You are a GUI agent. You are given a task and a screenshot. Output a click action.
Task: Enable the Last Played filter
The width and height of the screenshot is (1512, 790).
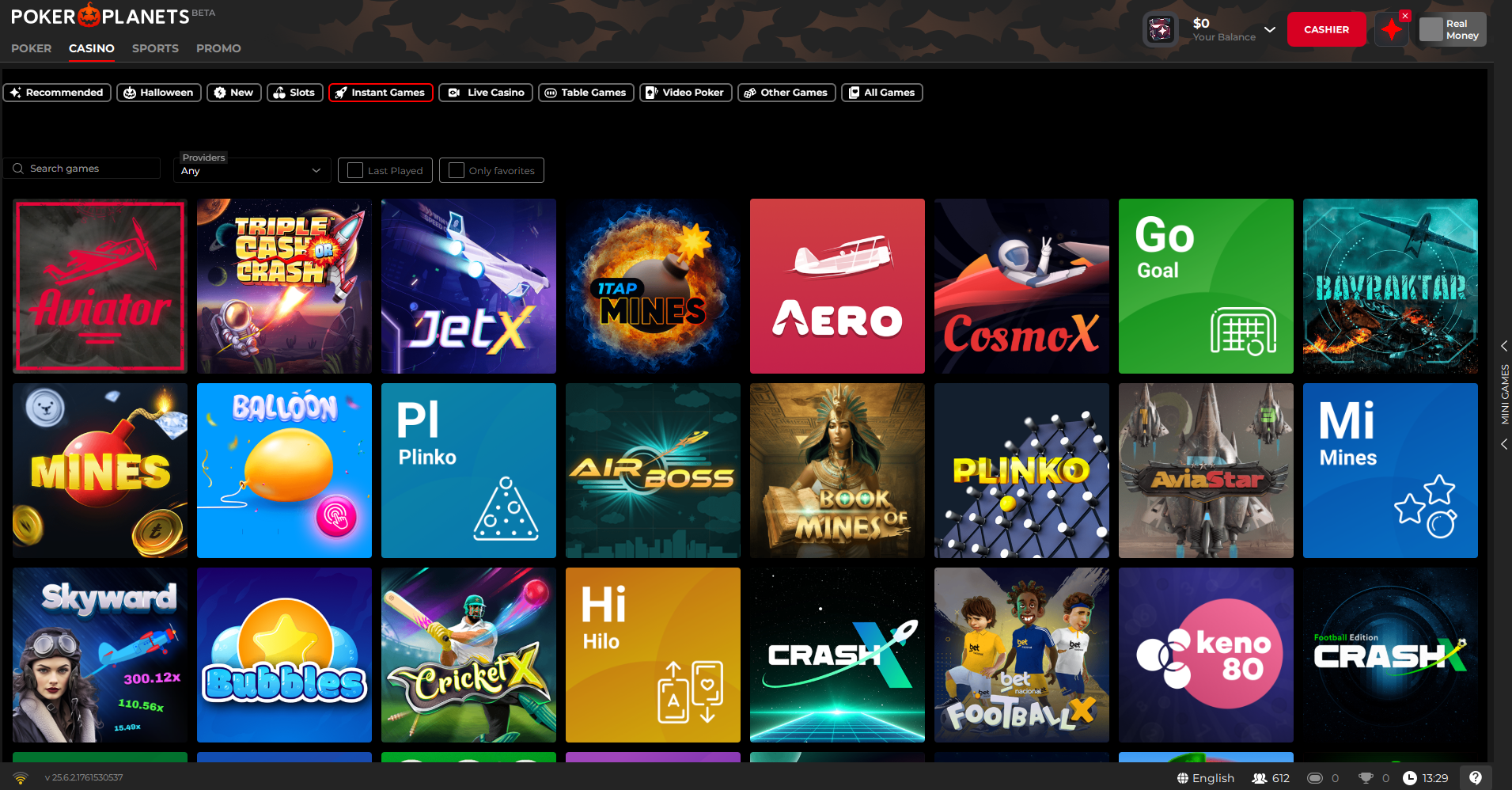(354, 169)
